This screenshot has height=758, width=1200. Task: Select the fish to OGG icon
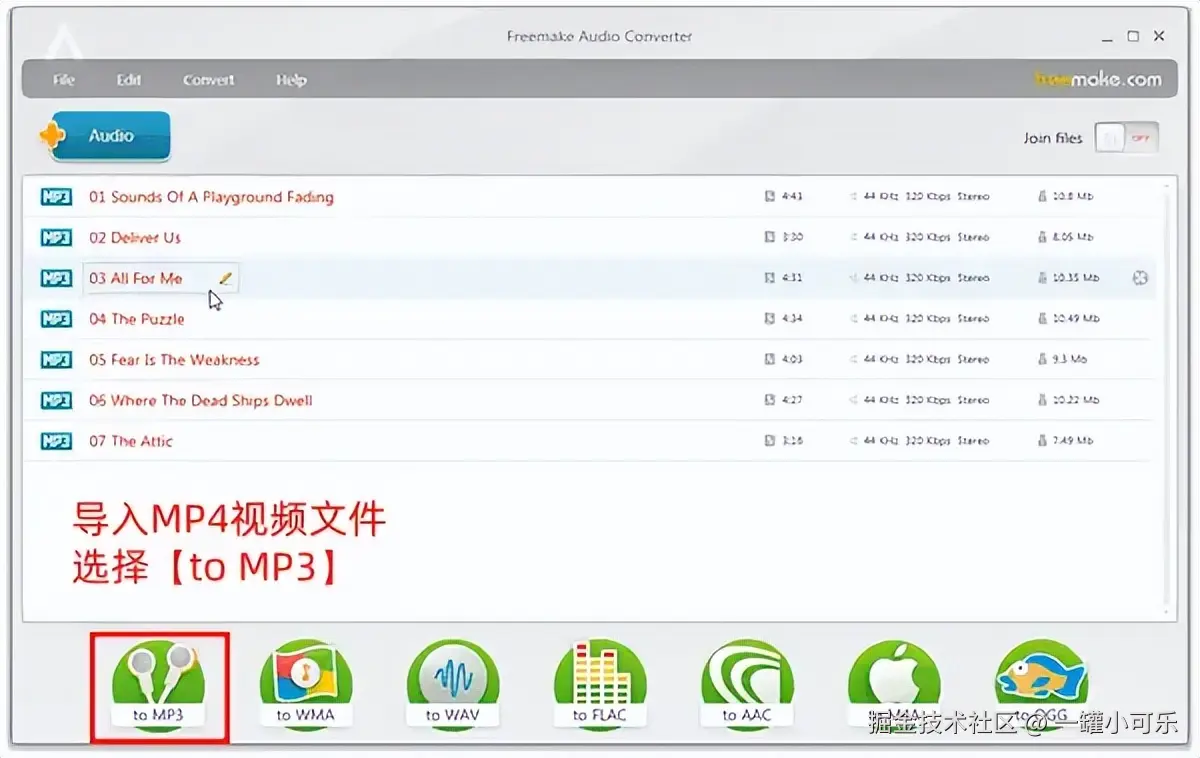(x=1042, y=685)
